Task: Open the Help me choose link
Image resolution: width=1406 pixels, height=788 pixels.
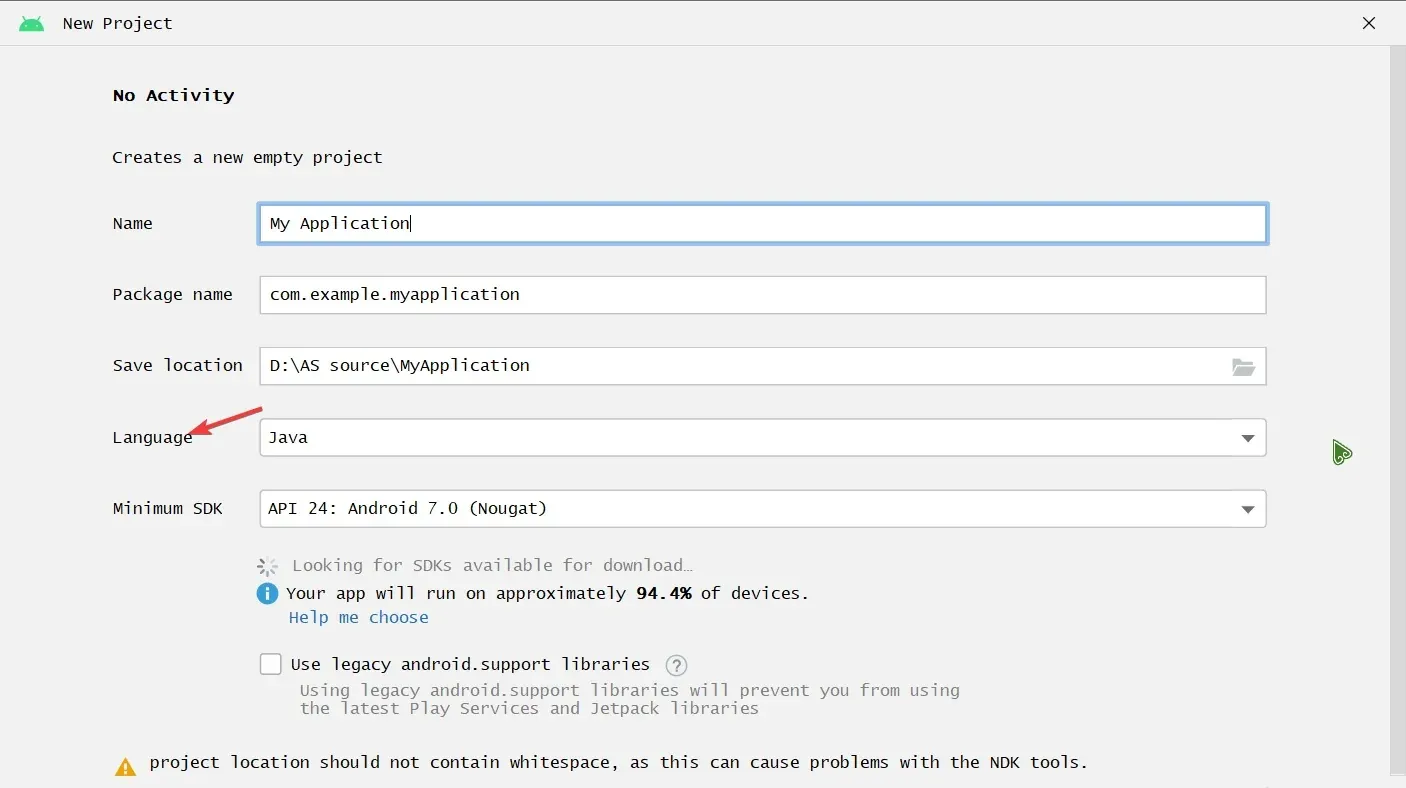Action: click(358, 617)
